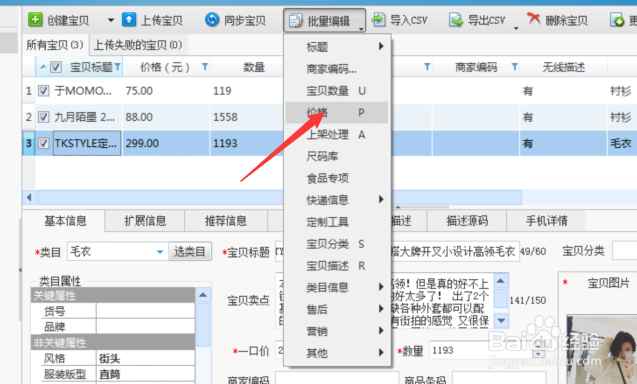Uncheck the 于MOMO row checkbox
The width and height of the screenshot is (637, 384).
click(43, 91)
